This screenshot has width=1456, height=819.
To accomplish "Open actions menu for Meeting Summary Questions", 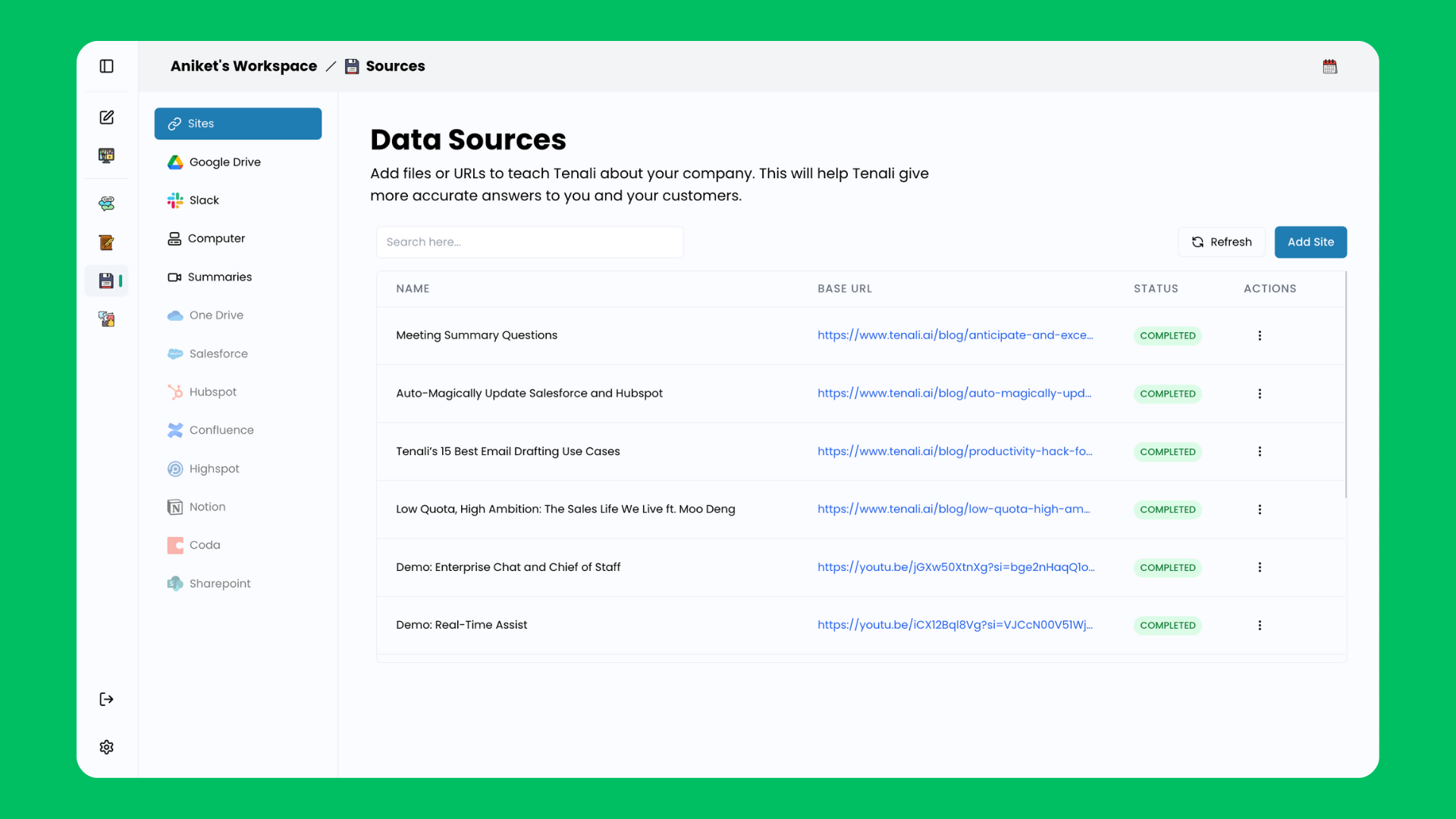I will coord(1260,335).
